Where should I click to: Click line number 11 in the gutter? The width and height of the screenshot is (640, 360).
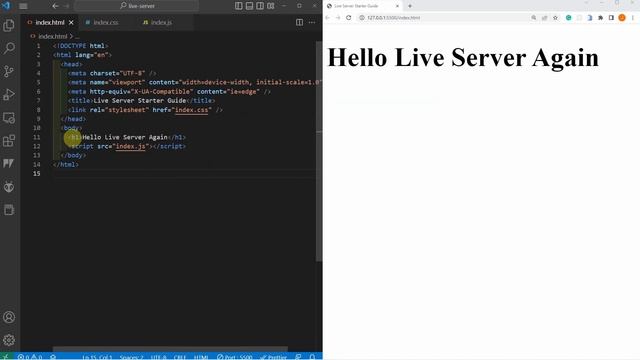37,137
